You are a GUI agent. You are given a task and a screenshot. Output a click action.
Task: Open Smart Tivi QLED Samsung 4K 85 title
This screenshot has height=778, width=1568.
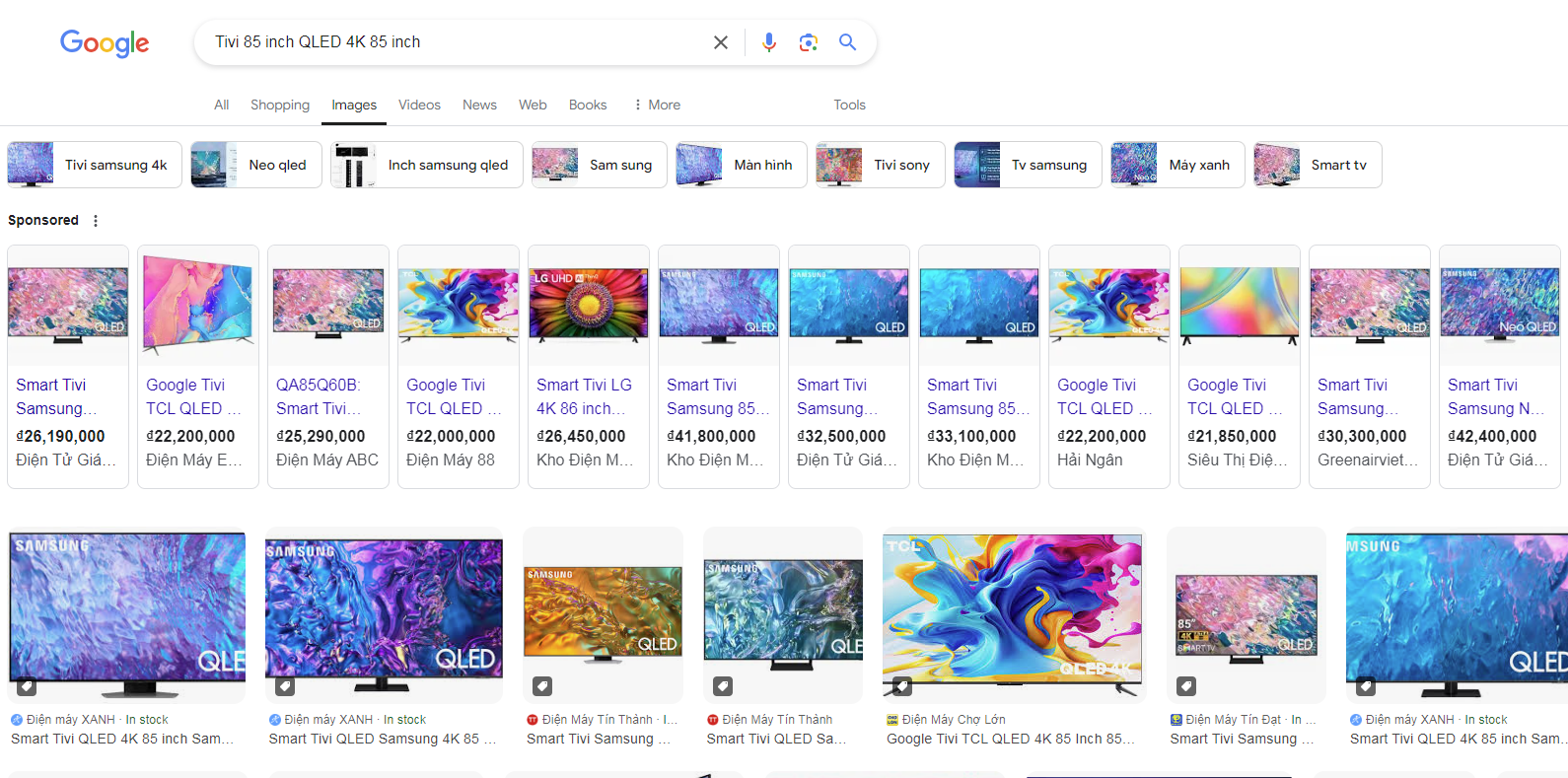(x=383, y=739)
